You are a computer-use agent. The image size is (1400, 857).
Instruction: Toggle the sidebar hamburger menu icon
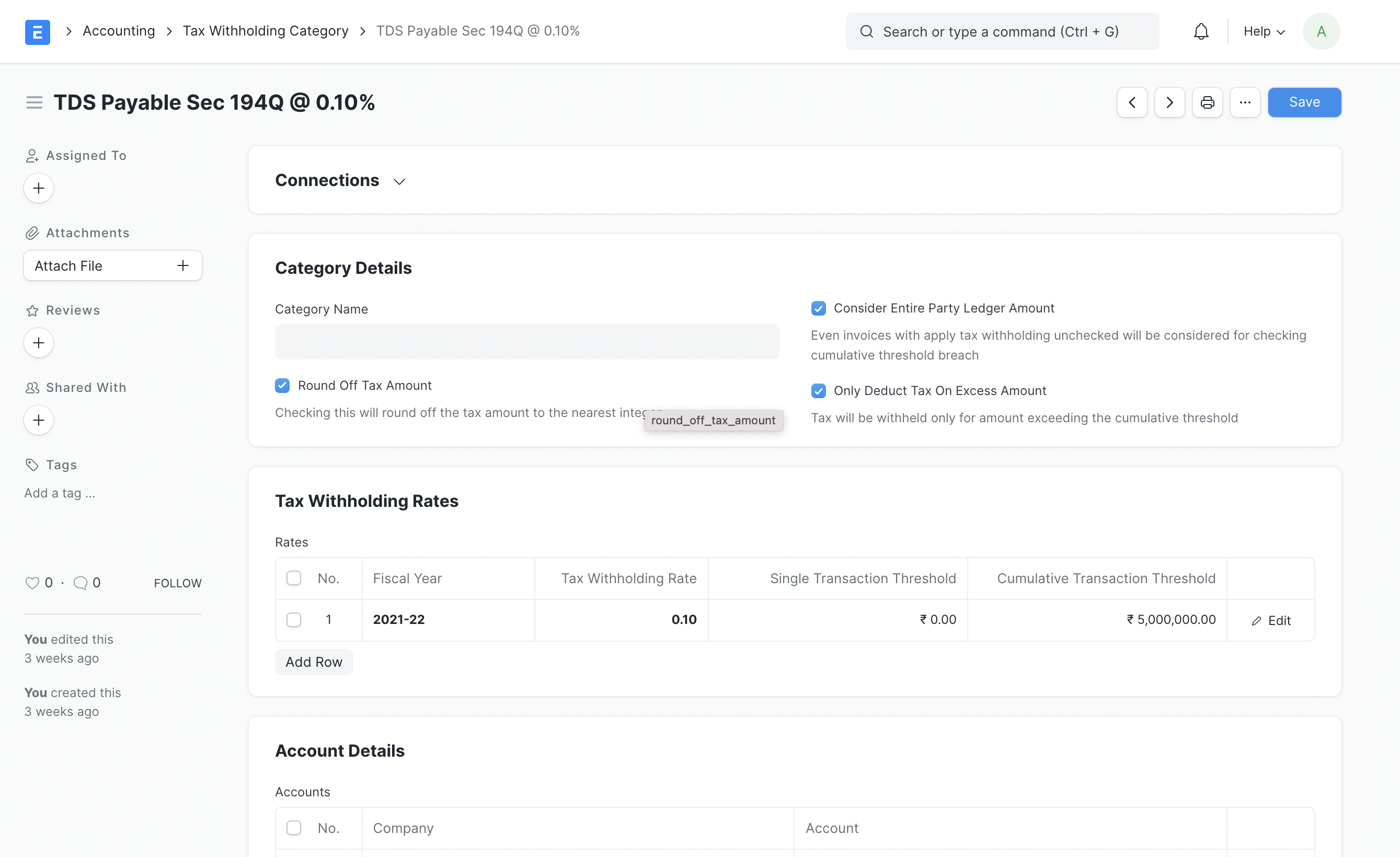34,102
